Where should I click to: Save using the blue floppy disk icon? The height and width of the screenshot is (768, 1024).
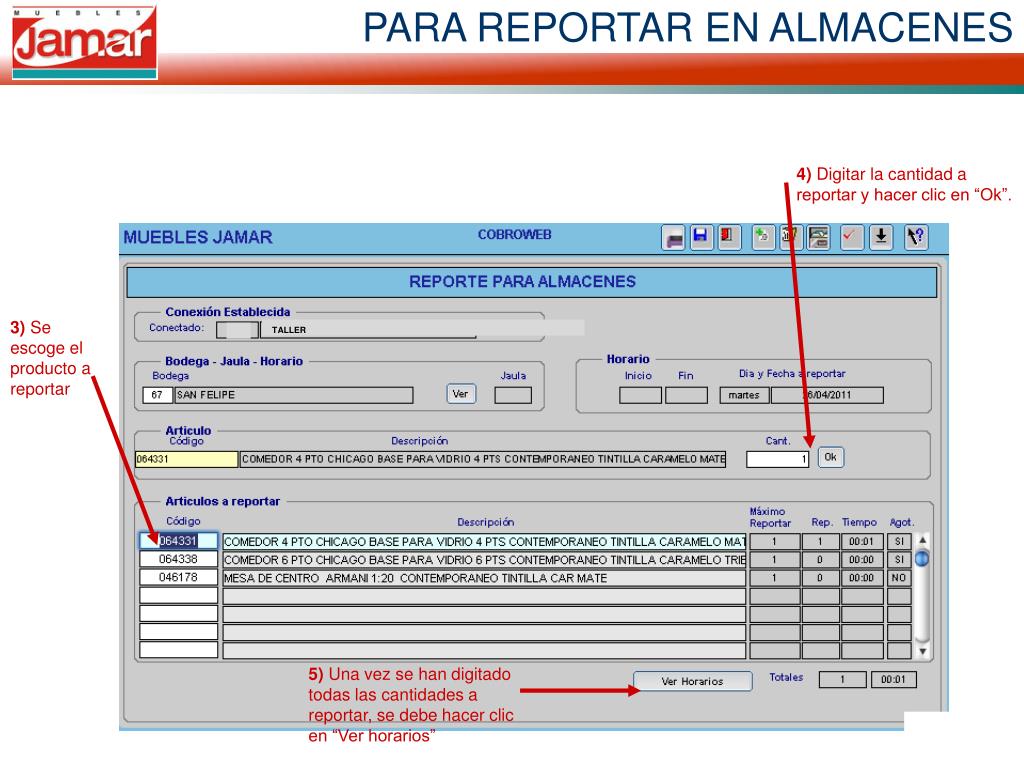click(701, 237)
